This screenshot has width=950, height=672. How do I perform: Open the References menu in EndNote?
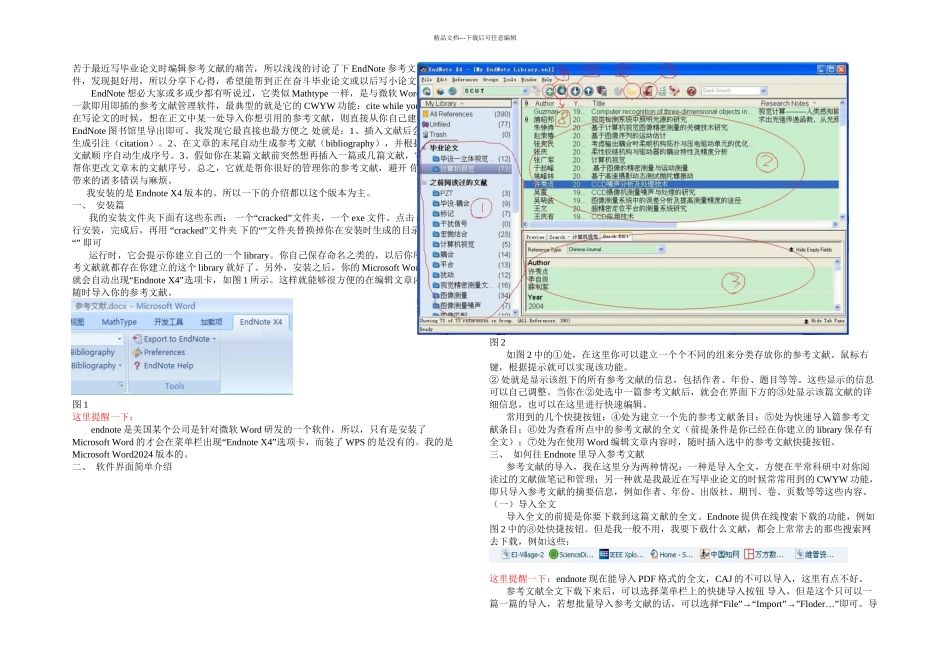[x=465, y=80]
